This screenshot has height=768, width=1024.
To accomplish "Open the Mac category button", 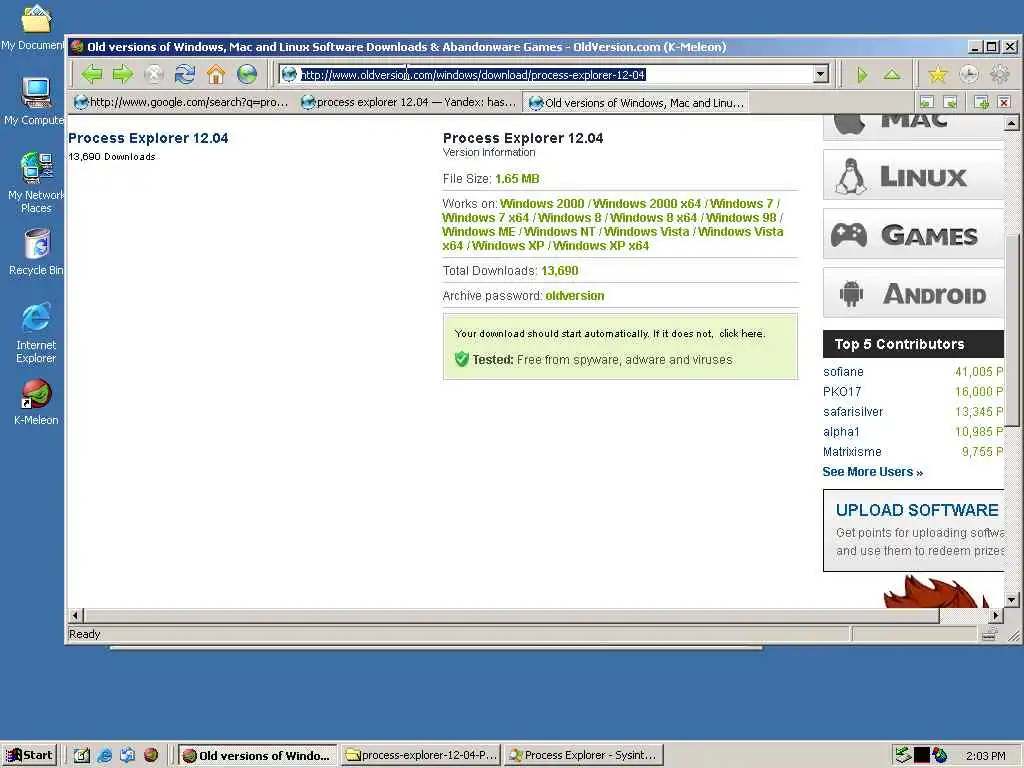I will (x=913, y=127).
